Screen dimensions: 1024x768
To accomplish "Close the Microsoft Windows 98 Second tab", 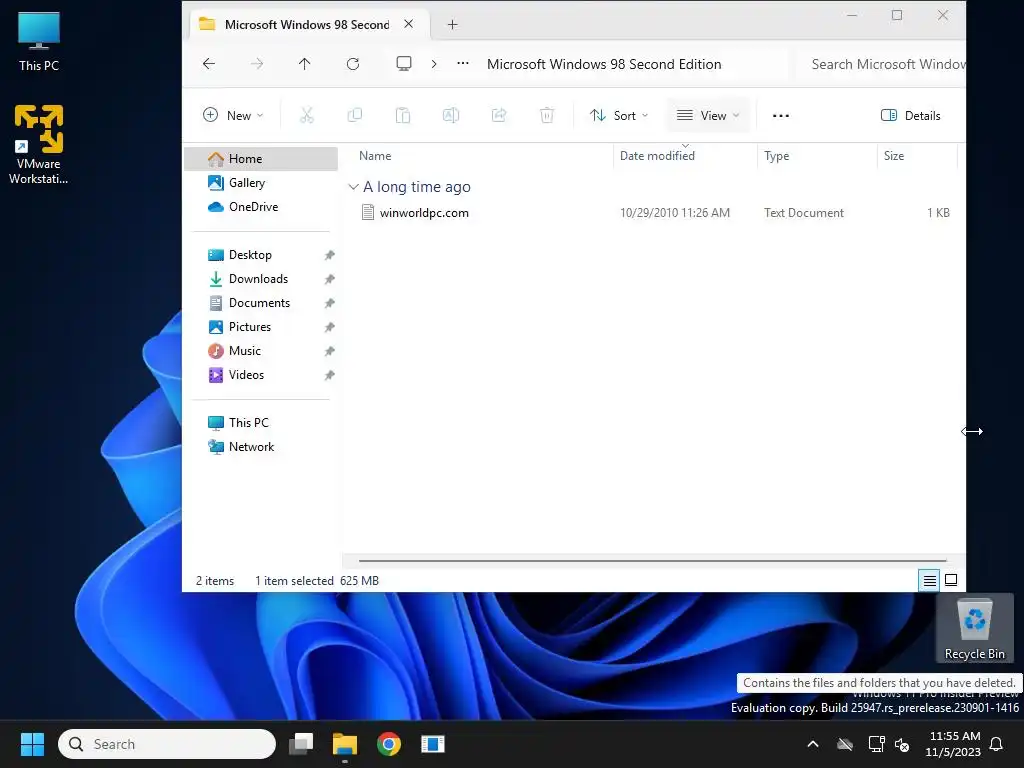I will click(x=408, y=24).
